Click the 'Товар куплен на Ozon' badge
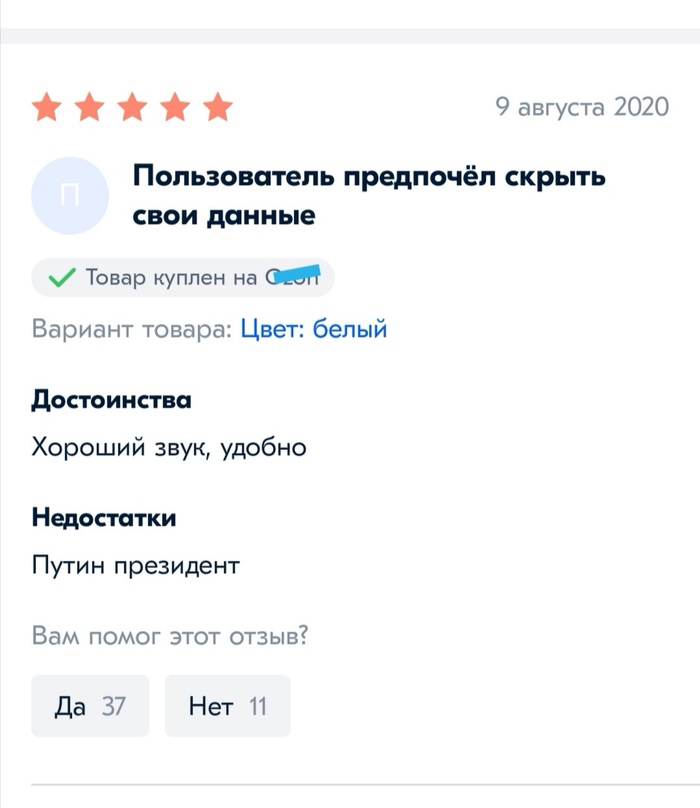The height and width of the screenshot is (808, 700). click(x=183, y=278)
